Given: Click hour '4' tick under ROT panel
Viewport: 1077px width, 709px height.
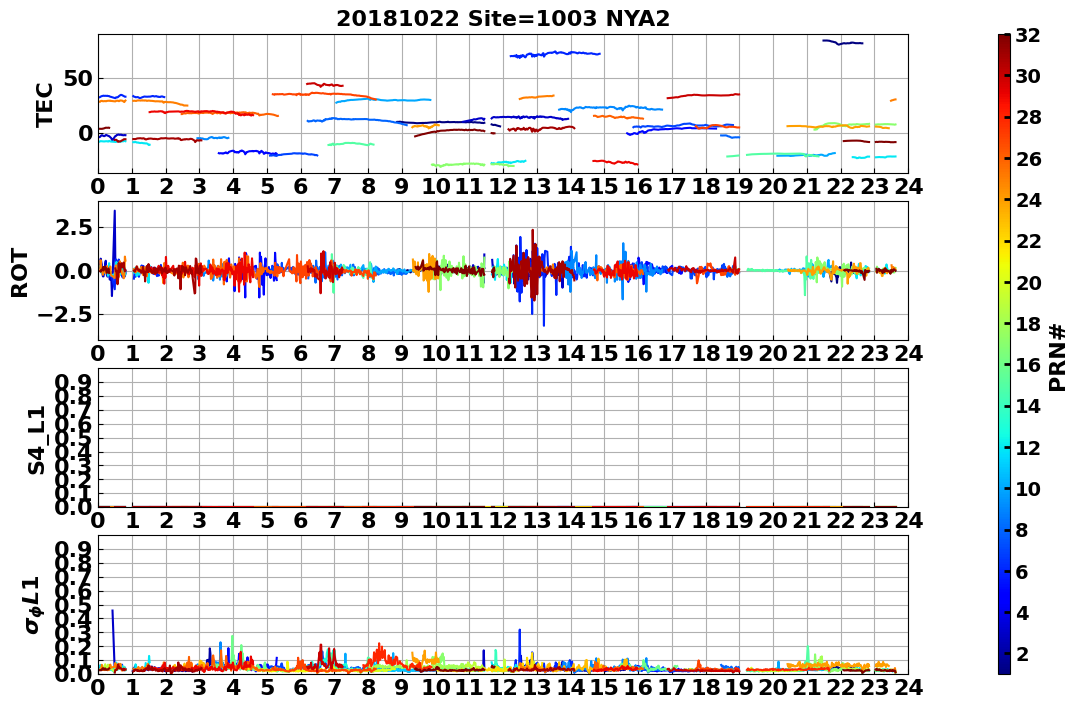Looking at the screenshot, I should tap(234, 353).
